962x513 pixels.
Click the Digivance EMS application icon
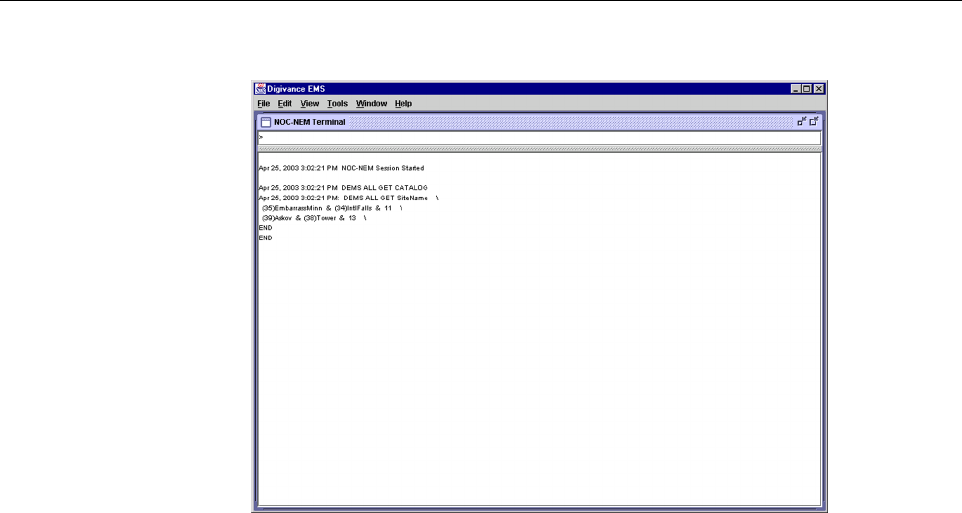[260, 89]
